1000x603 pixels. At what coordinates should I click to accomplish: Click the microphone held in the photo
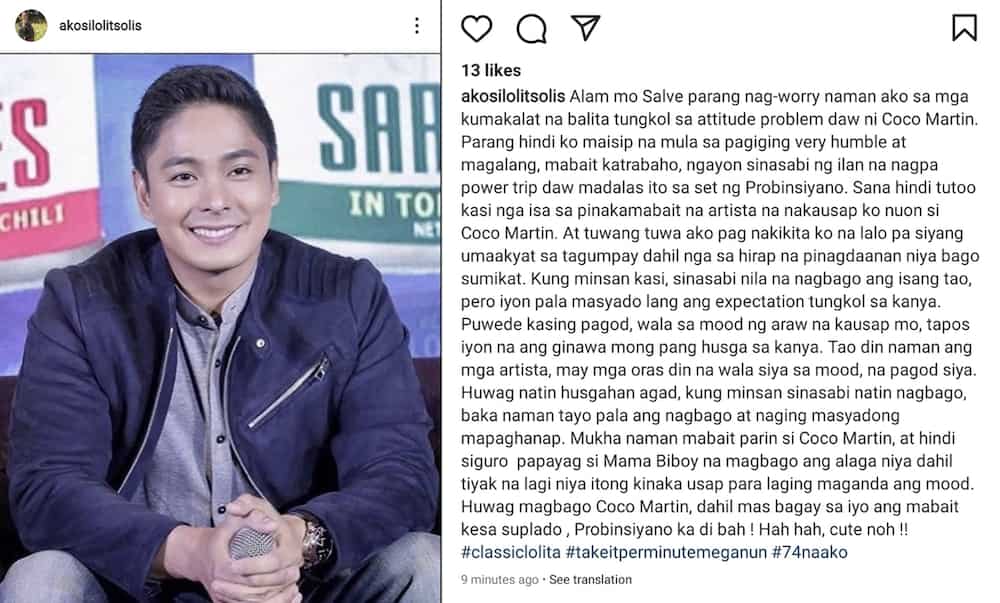[x=252, y=543]
